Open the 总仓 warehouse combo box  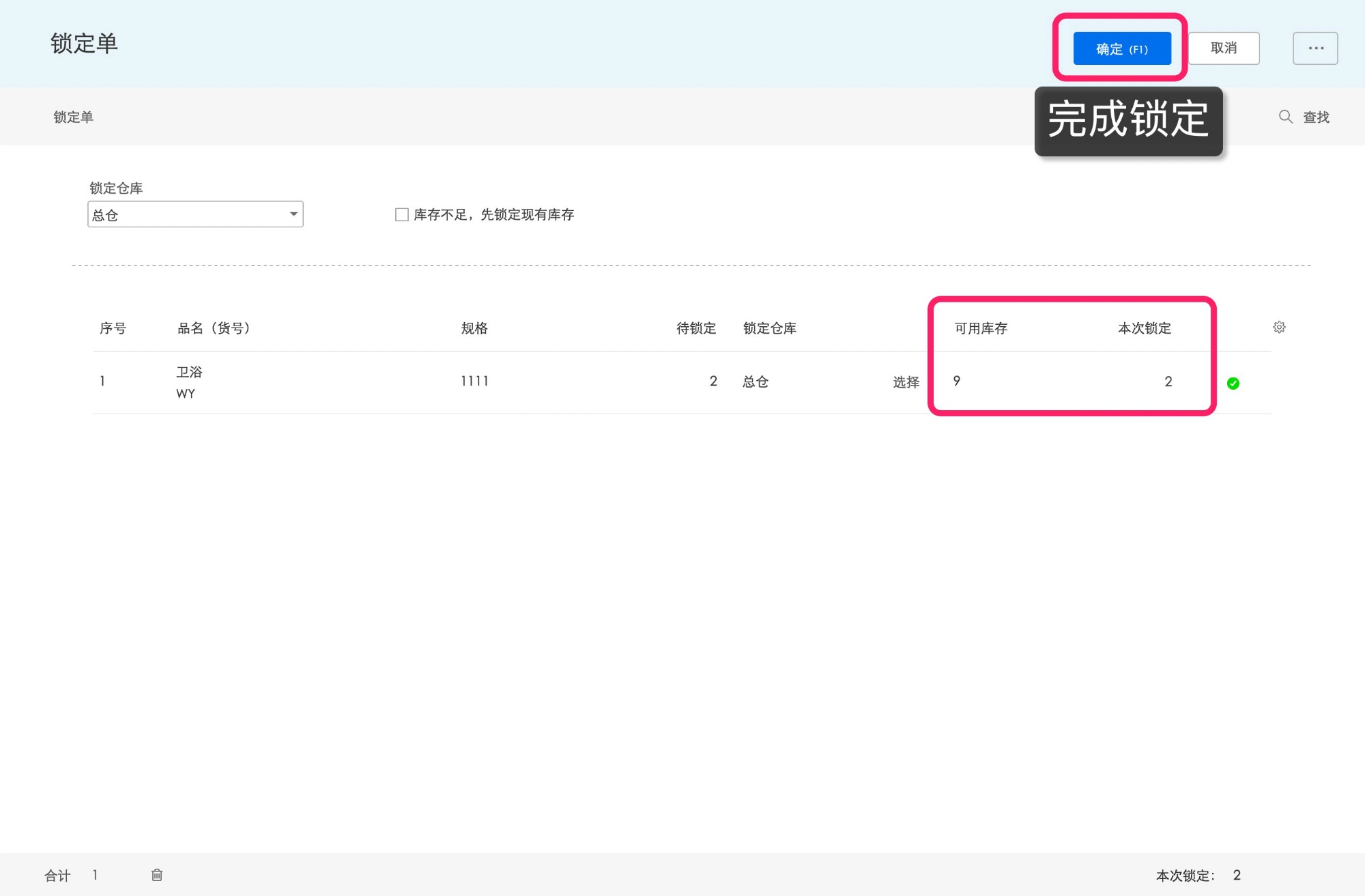[195, 214]
